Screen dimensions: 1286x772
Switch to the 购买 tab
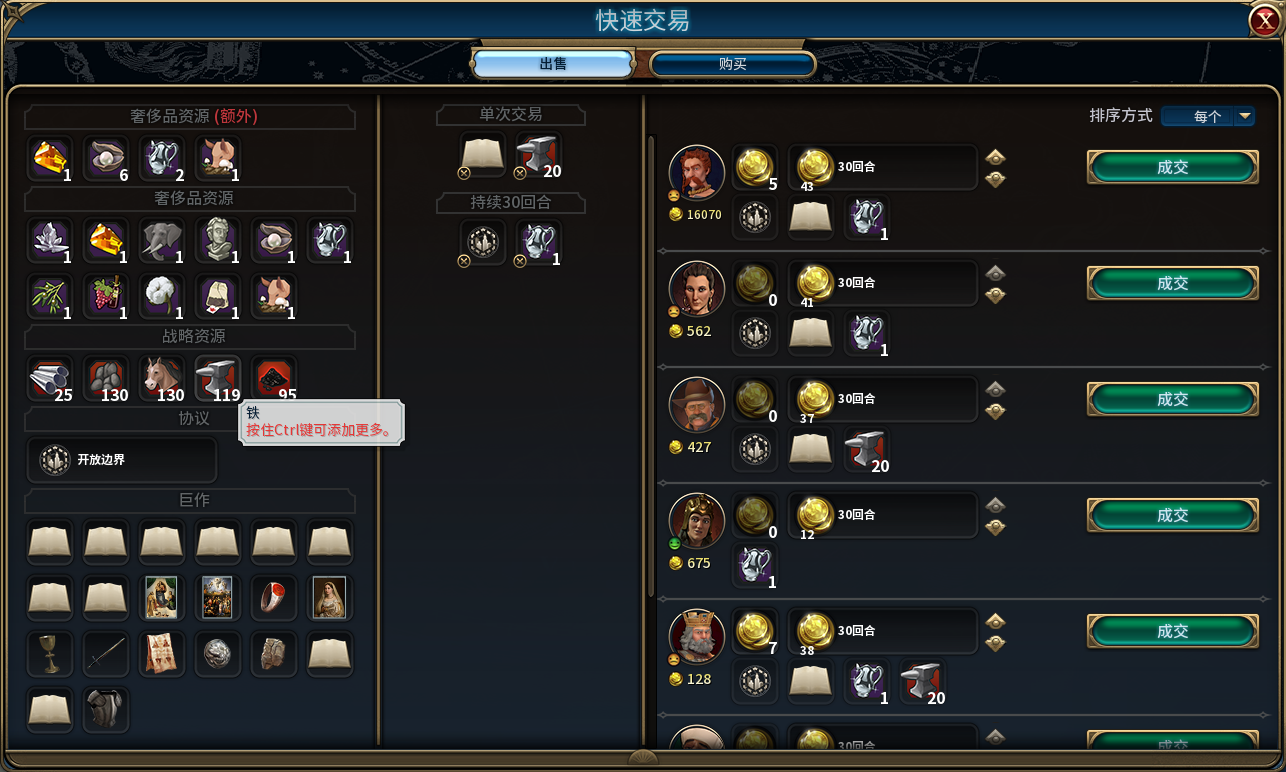click(733, 64)
